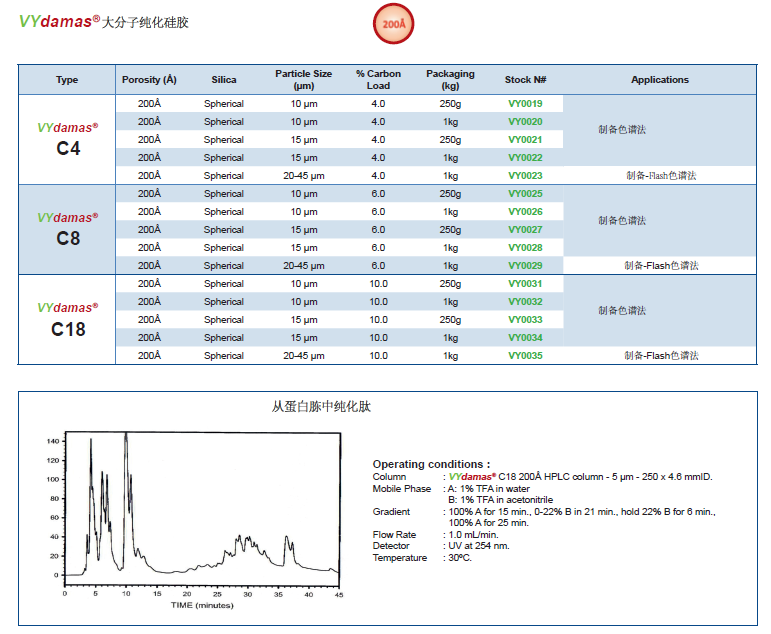Click 250g packaging in VY0019 row
The width and height of the screenshot is (771, 634).
(x=450, y=104)
